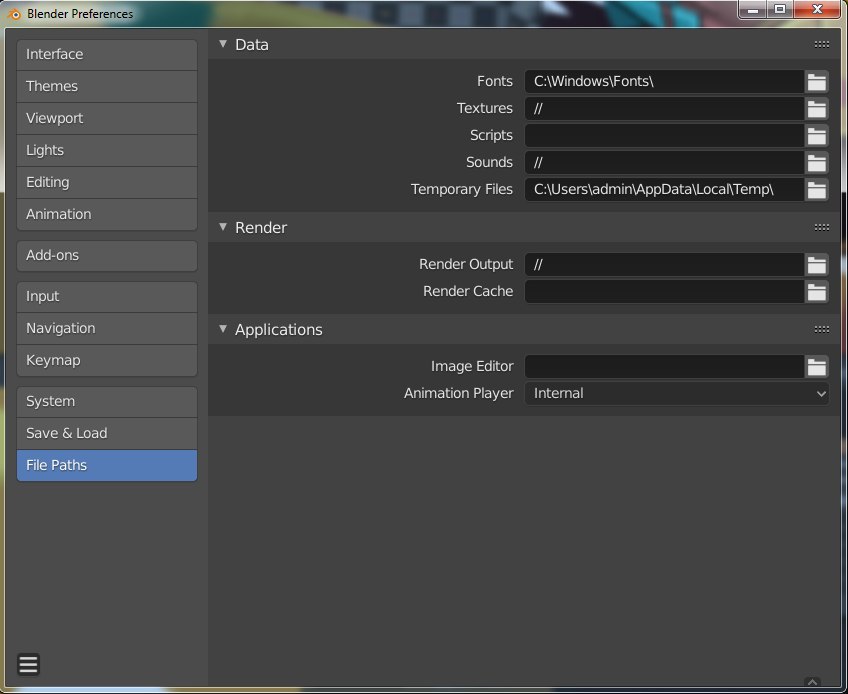
Task: Open the Themes preferences tab
Action: (107, 87)
